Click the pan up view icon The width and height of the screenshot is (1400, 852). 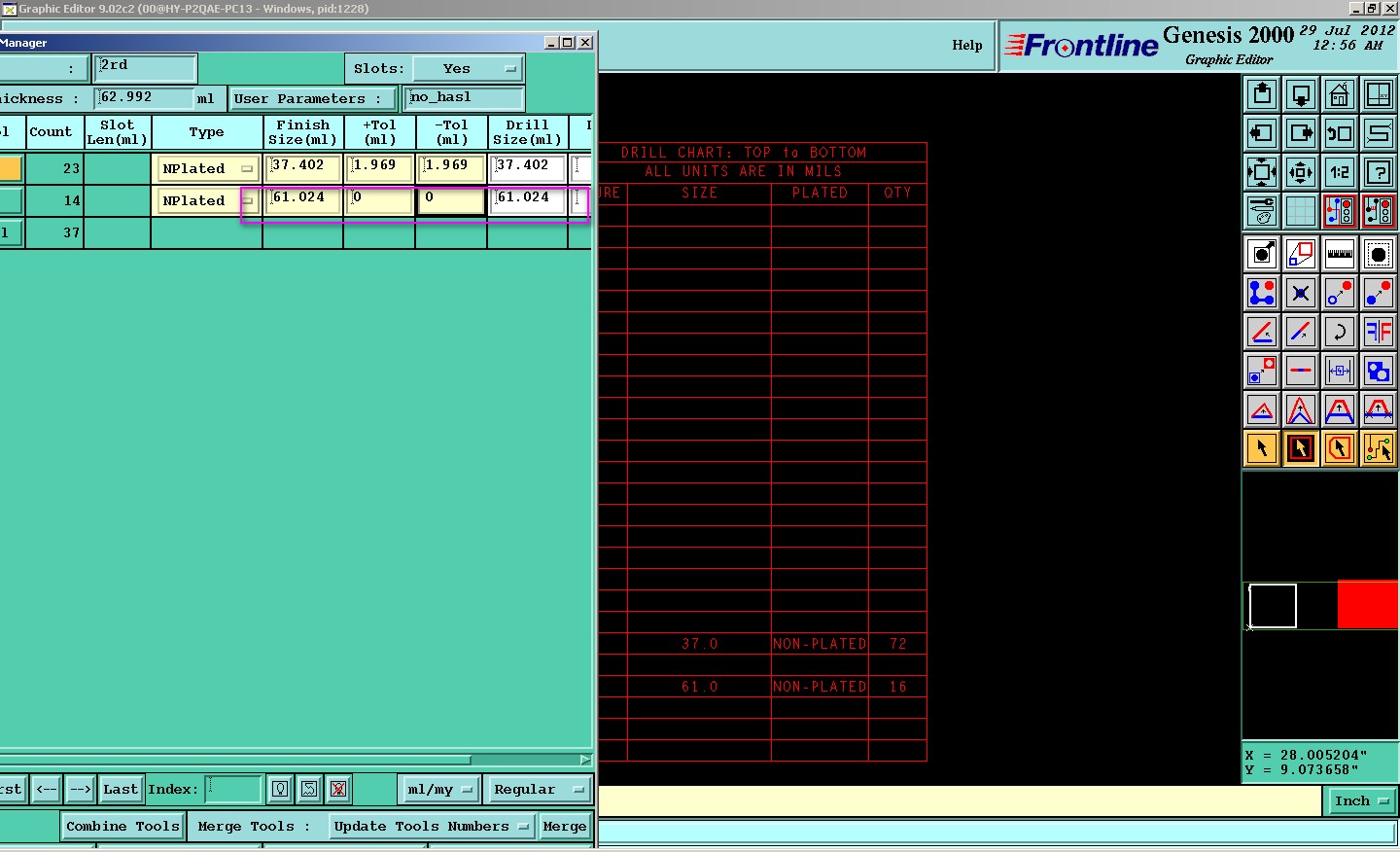tap(1262, 94)
